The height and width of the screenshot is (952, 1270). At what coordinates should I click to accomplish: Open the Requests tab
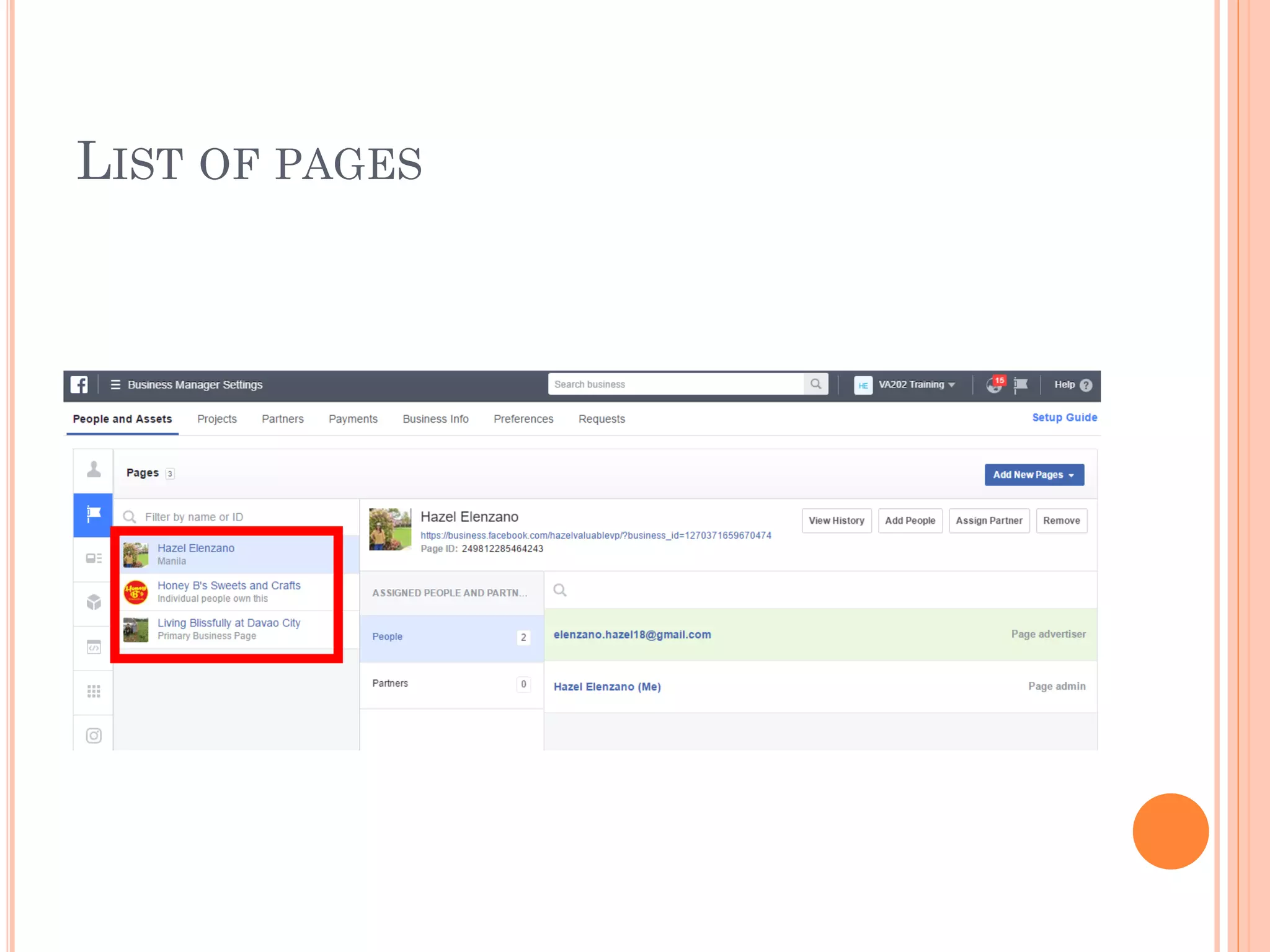point(602,419)
